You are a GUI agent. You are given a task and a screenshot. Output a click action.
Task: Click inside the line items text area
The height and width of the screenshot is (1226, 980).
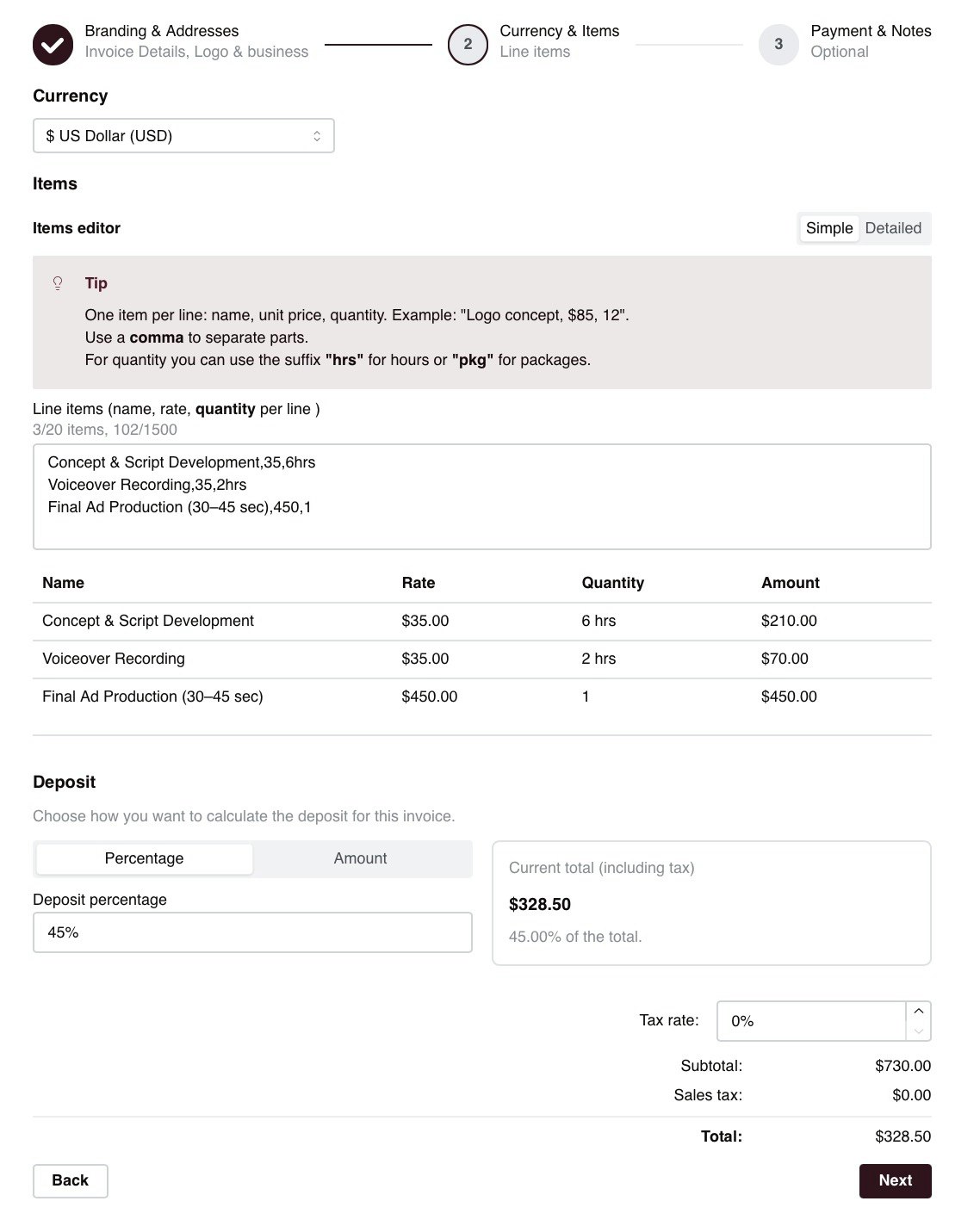[x=481, y=496]
